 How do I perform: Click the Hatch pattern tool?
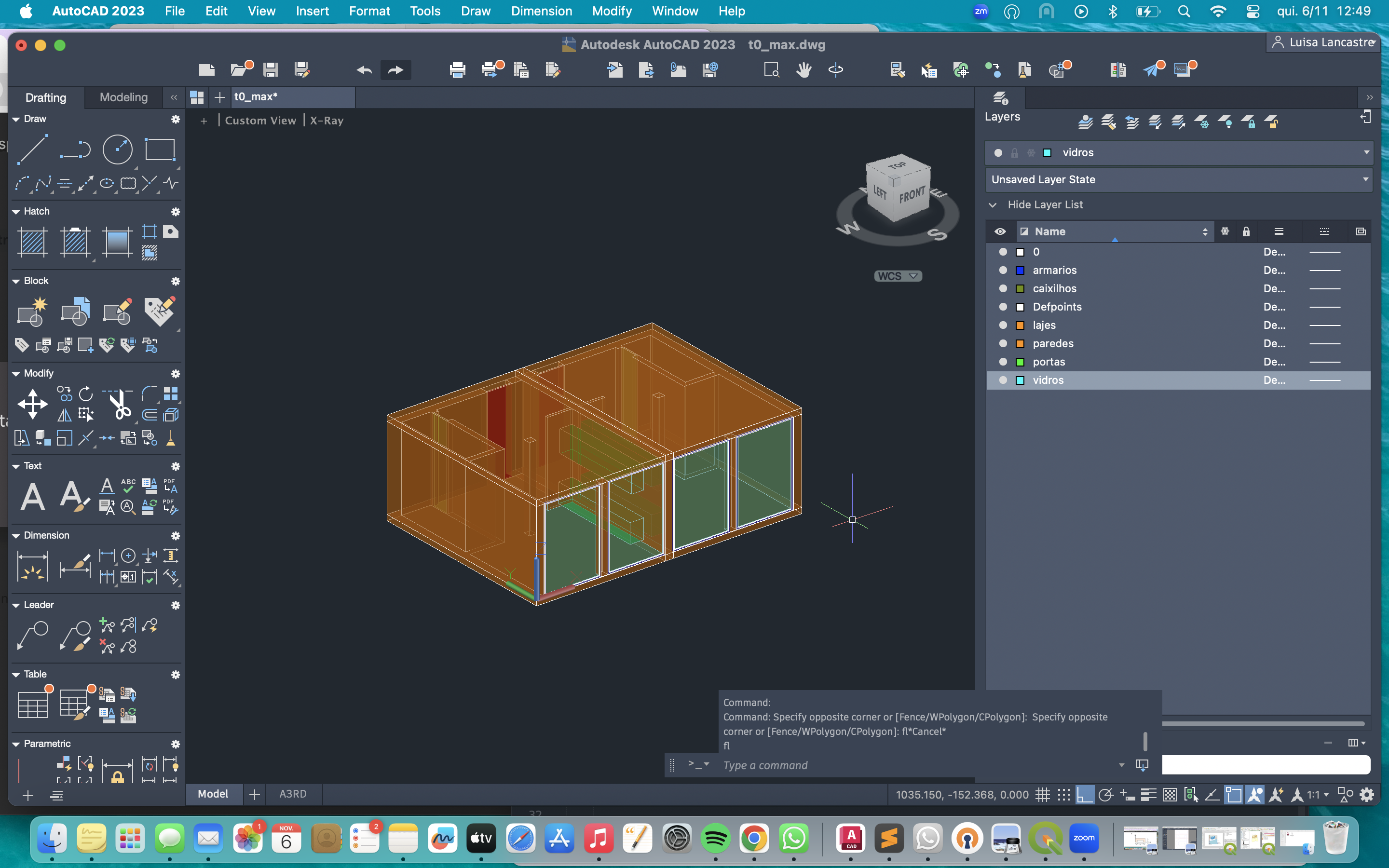33,242
